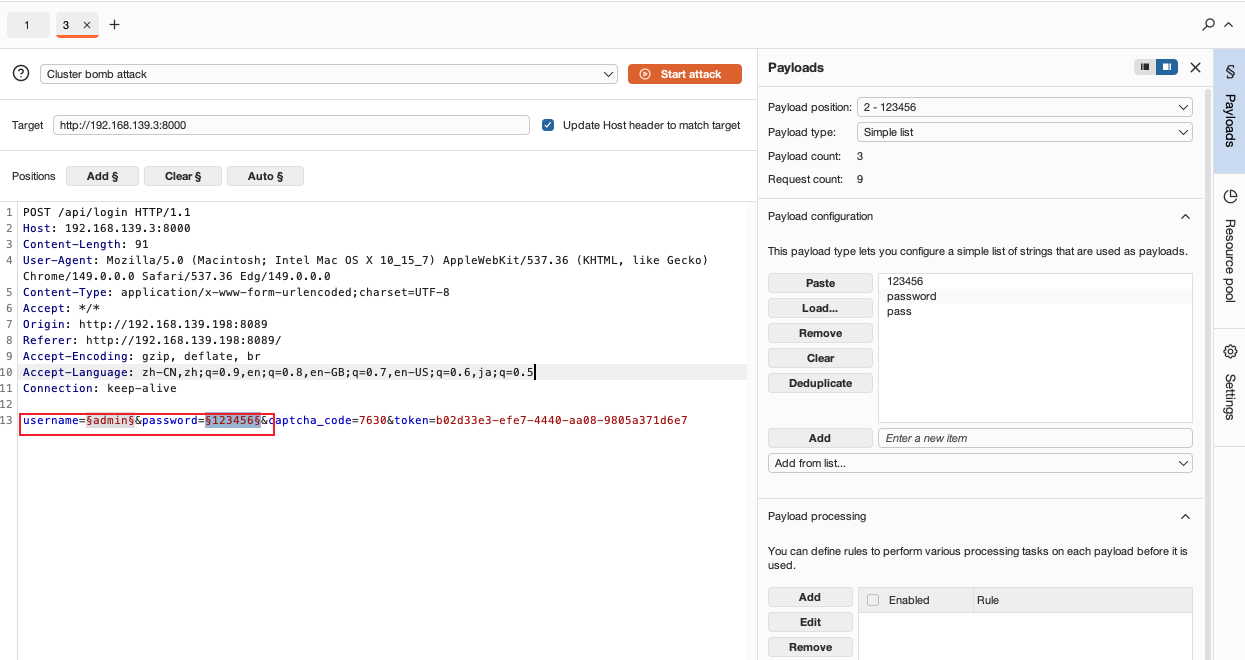Click the Add § position button
1245x660 pixels.
tap(102, 176)
